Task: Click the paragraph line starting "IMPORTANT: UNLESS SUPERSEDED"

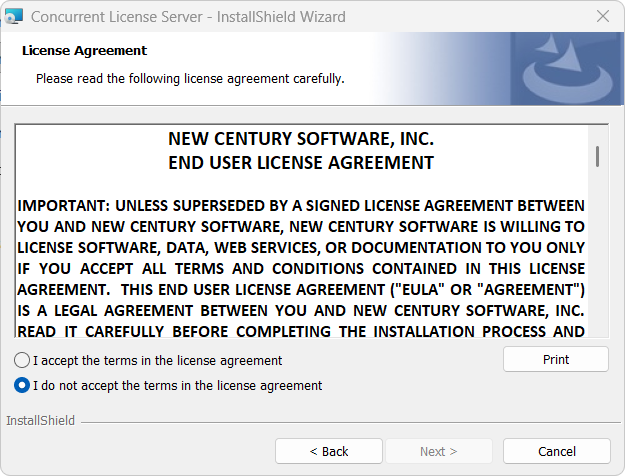Action: click(301, 206)
